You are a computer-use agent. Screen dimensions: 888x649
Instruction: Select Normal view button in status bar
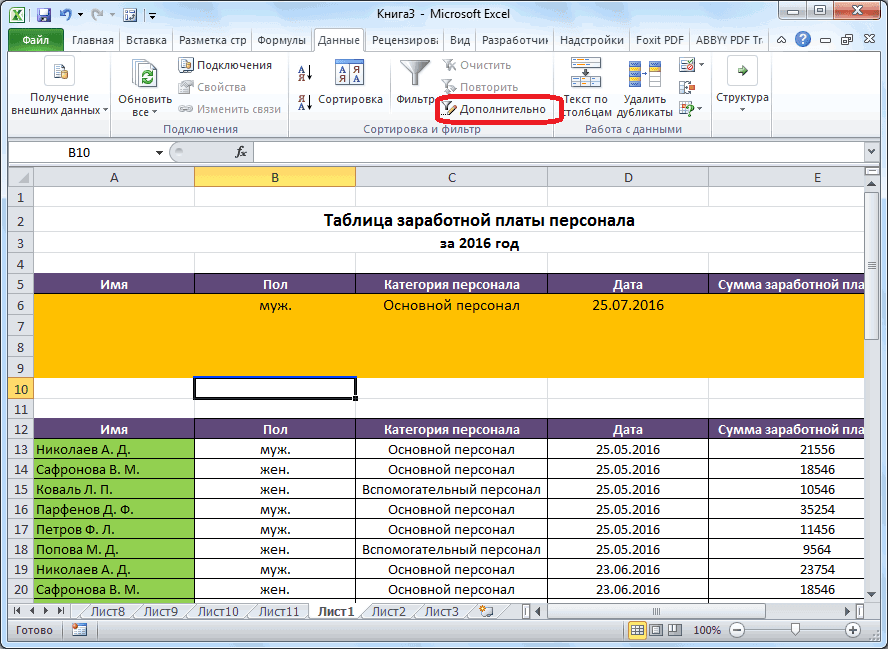click(638, 630)
